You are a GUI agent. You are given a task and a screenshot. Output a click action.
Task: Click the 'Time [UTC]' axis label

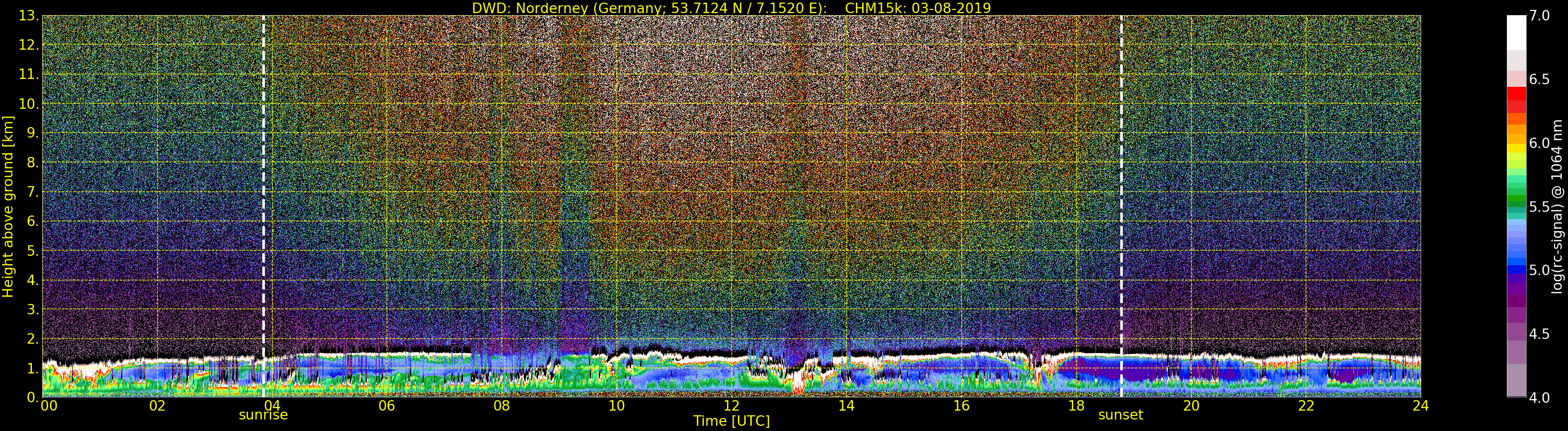pyautogui.click(x=731, y=421)
